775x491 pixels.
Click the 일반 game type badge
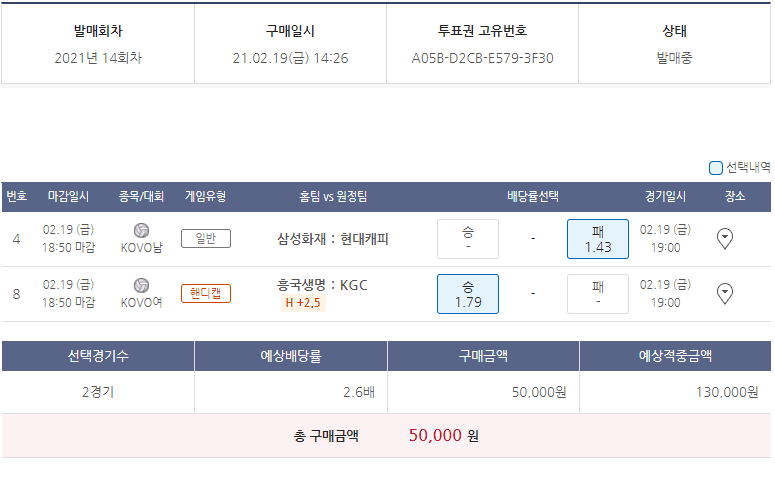tap(206, 238)
